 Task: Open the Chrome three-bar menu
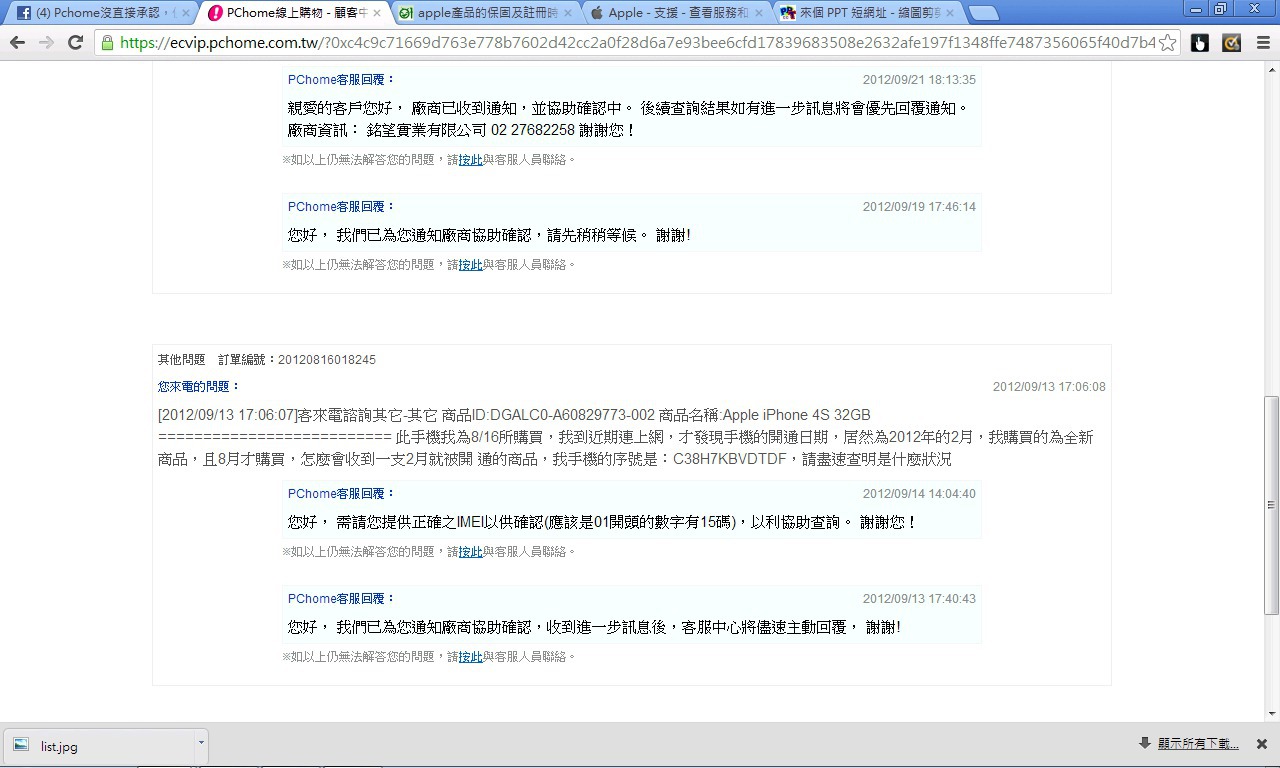pyautogui.click(x=1262, y=43)
